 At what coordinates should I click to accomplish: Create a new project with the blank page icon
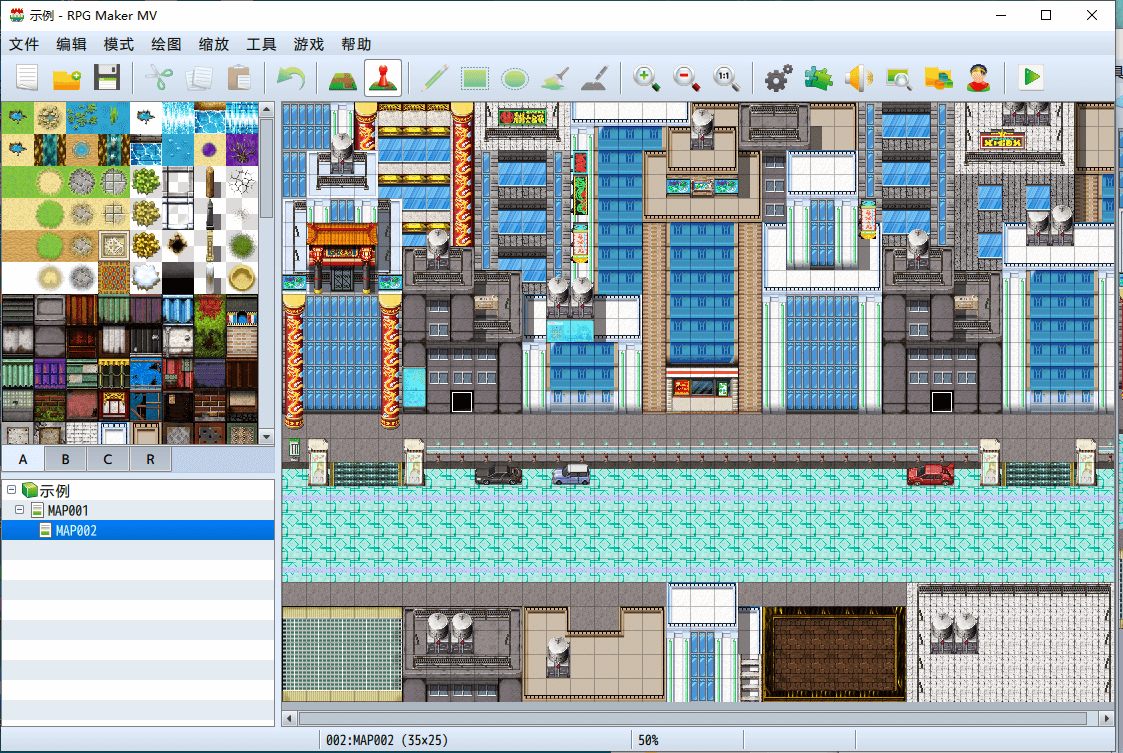pos(27,77)
